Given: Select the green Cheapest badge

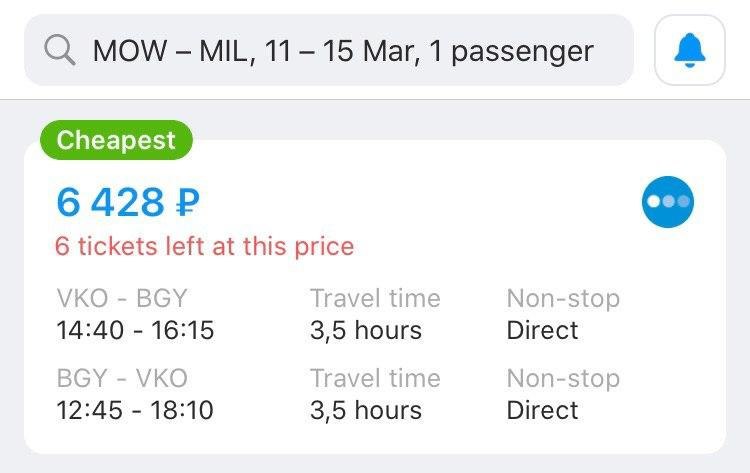Looking at the screenshot, I should pyautogui.click(x=116, y=140).
